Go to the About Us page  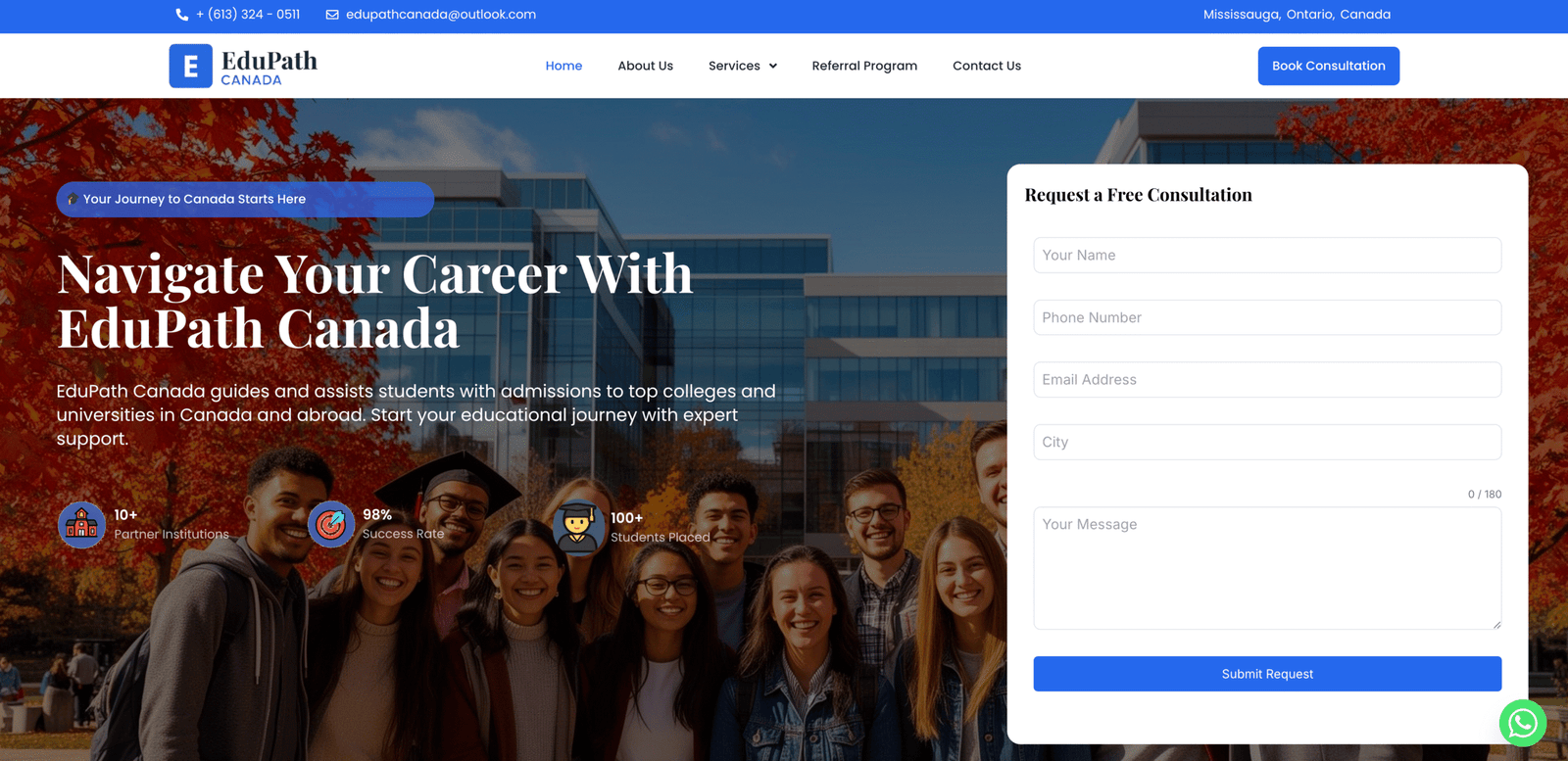645,66
